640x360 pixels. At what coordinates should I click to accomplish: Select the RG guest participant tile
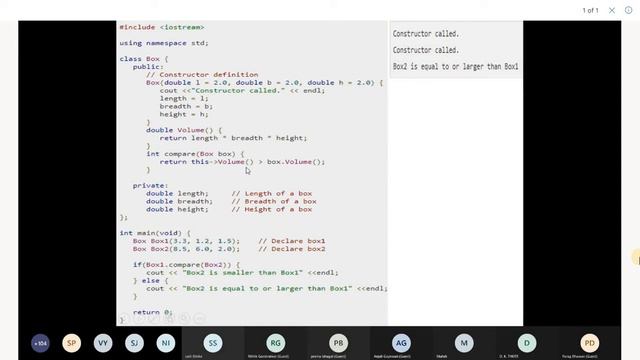point(276,343)
